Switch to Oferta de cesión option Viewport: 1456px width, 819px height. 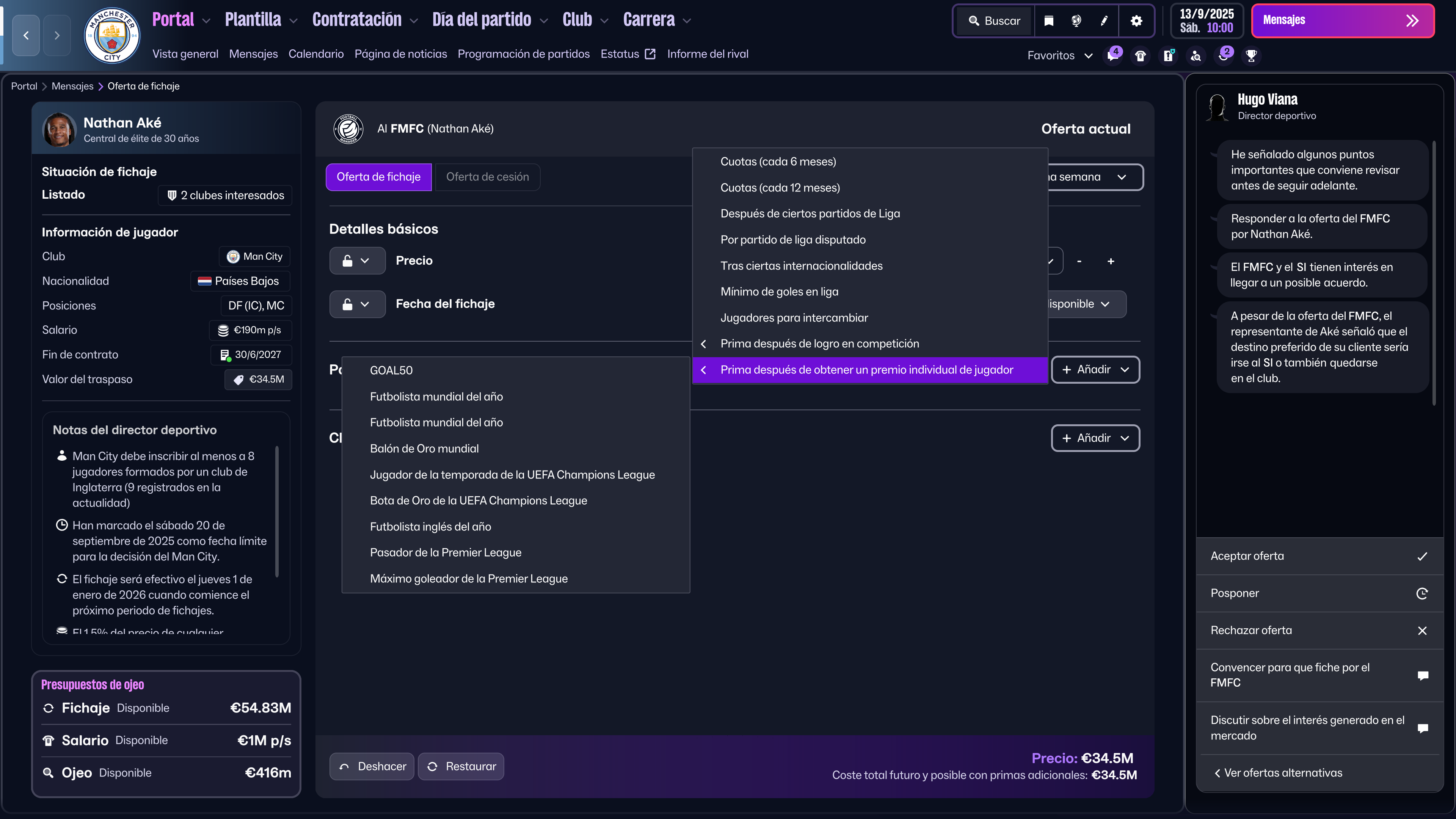(x=487, y=177)
